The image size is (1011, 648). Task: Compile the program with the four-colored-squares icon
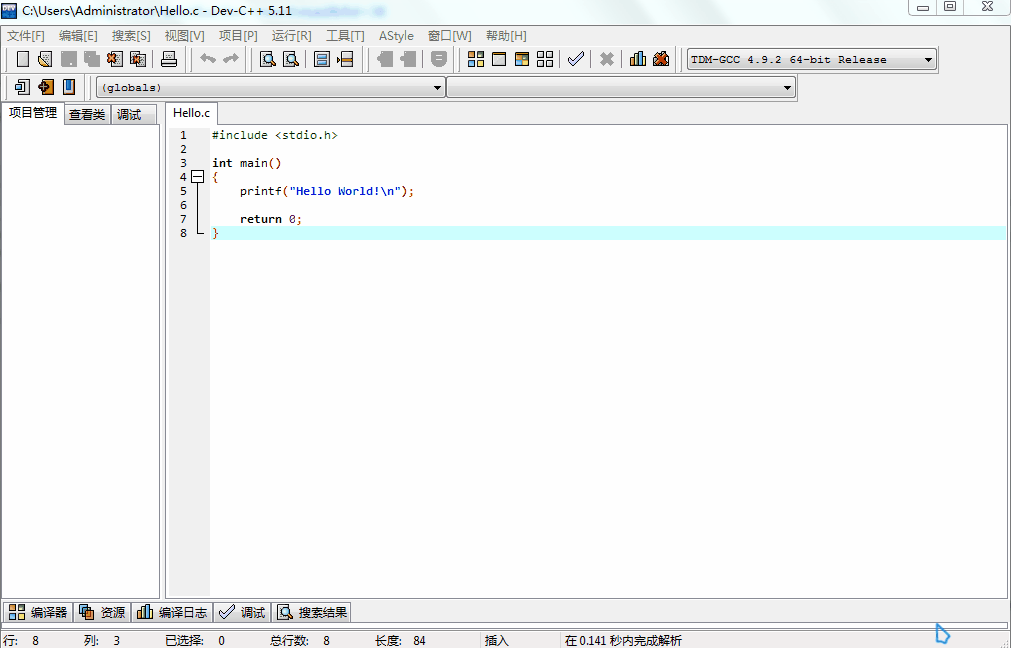pyautogui.click(x=476, y=59)
